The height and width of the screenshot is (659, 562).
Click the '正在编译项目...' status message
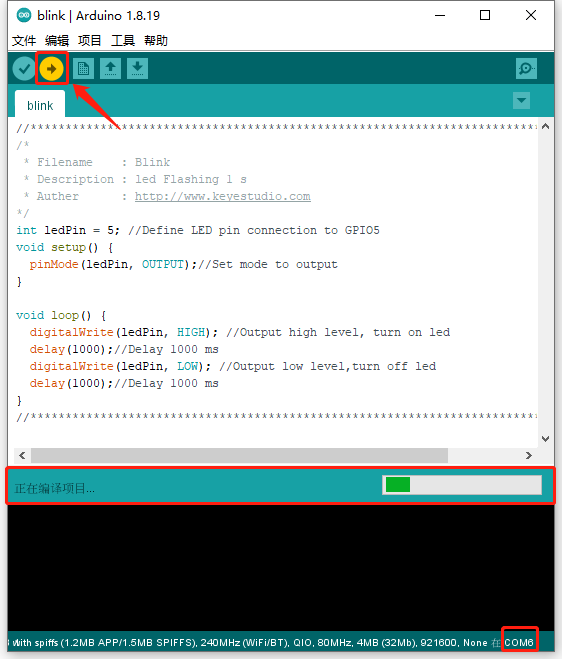tap(55, 488)
